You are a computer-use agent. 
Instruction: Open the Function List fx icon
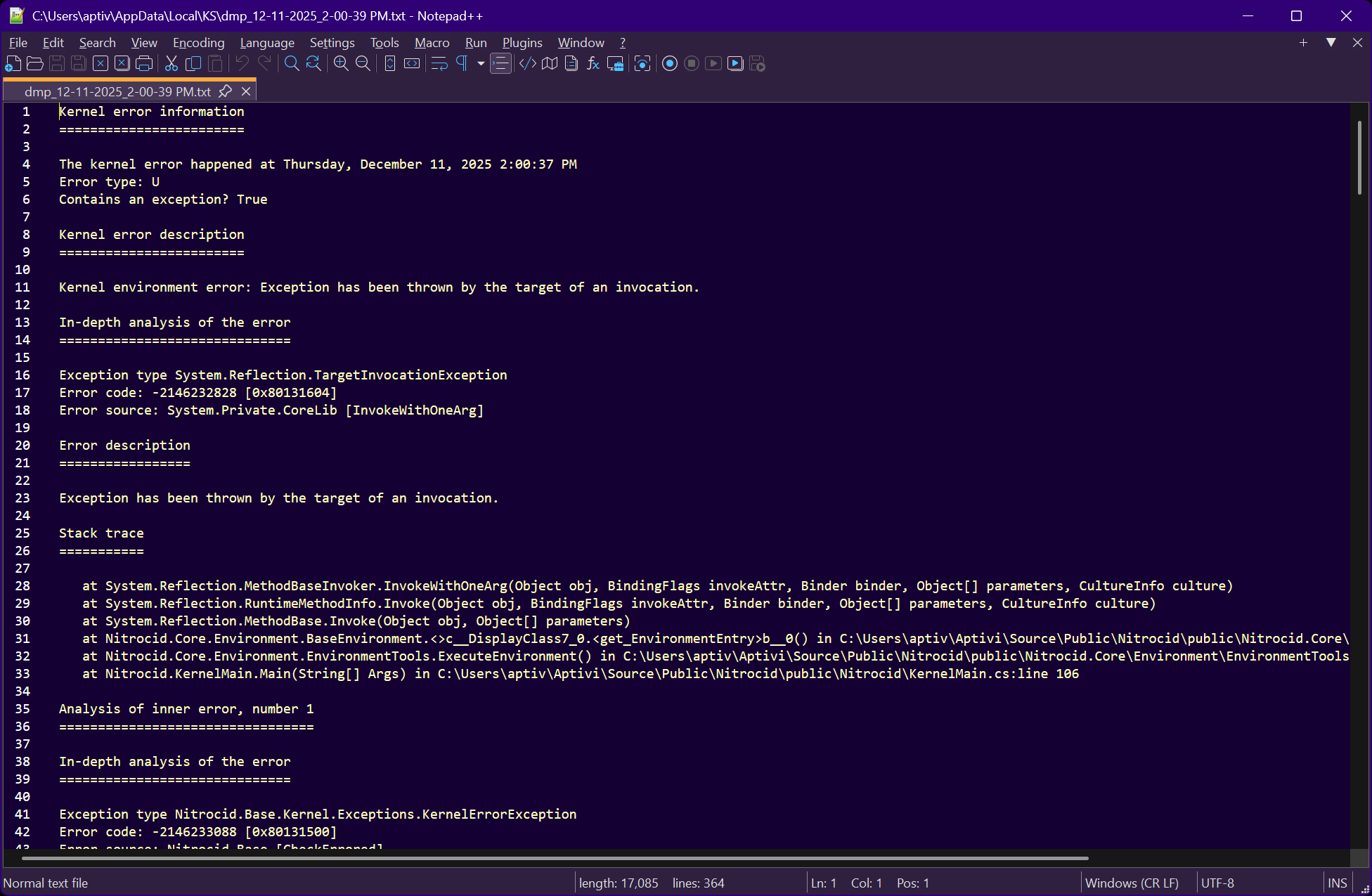593,64
